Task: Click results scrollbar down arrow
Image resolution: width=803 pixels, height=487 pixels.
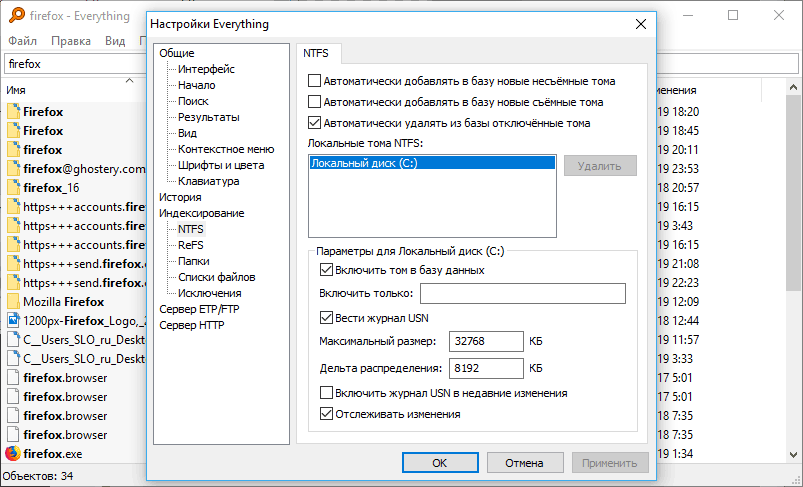Action: coord(793,454)
